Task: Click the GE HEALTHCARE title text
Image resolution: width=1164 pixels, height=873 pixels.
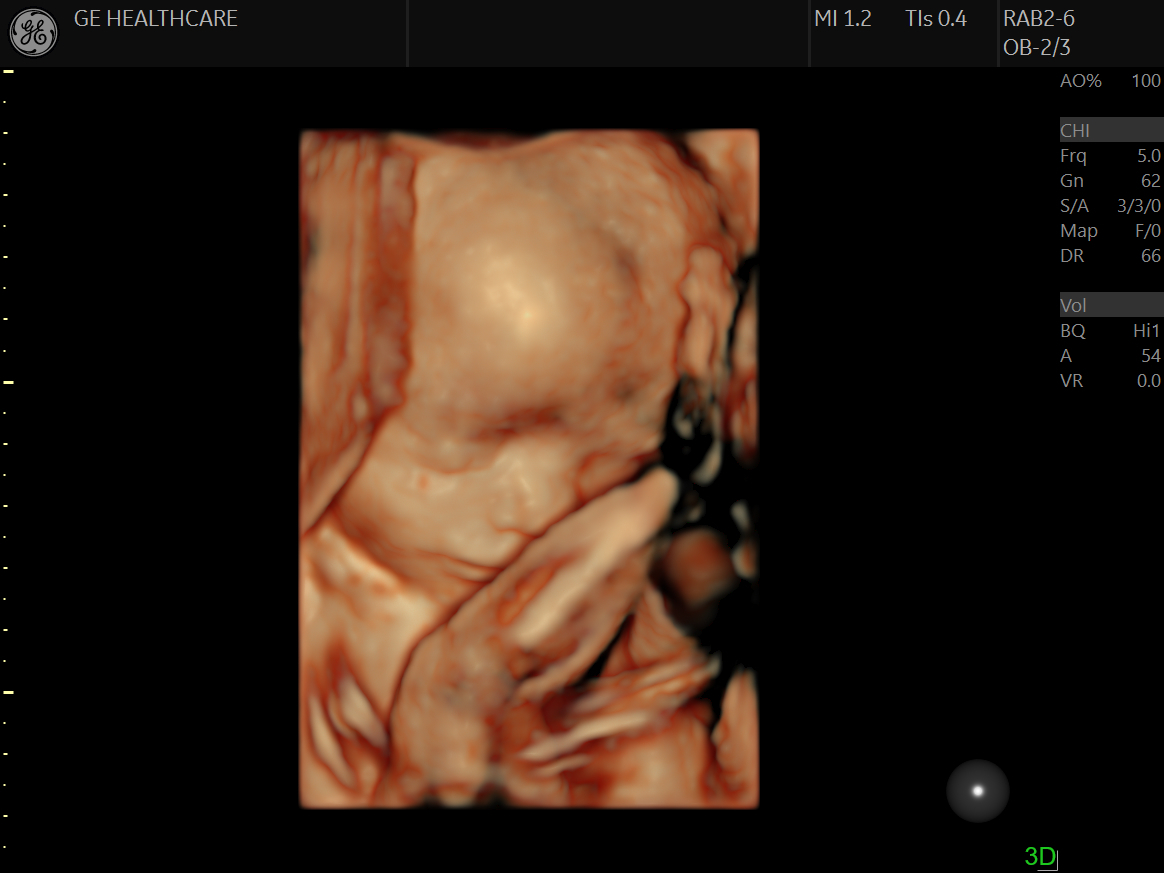Action: 155,19
